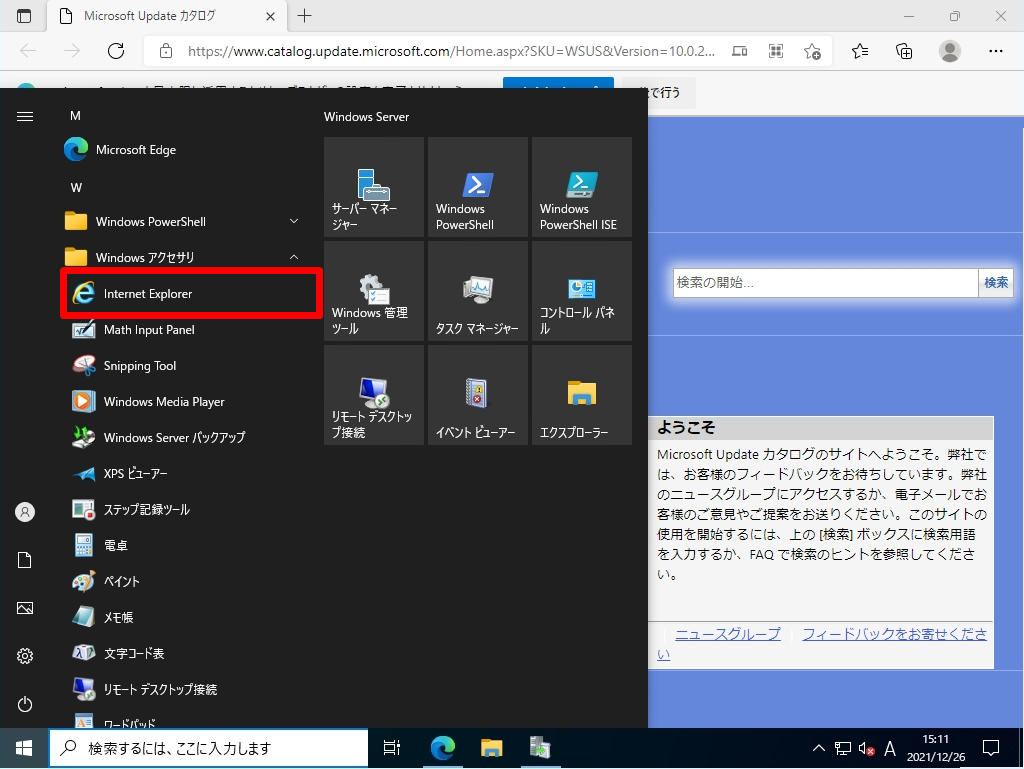Open the Edge profile avatar
This screenshot has width=1024, height=769.
tap(950, 51)
